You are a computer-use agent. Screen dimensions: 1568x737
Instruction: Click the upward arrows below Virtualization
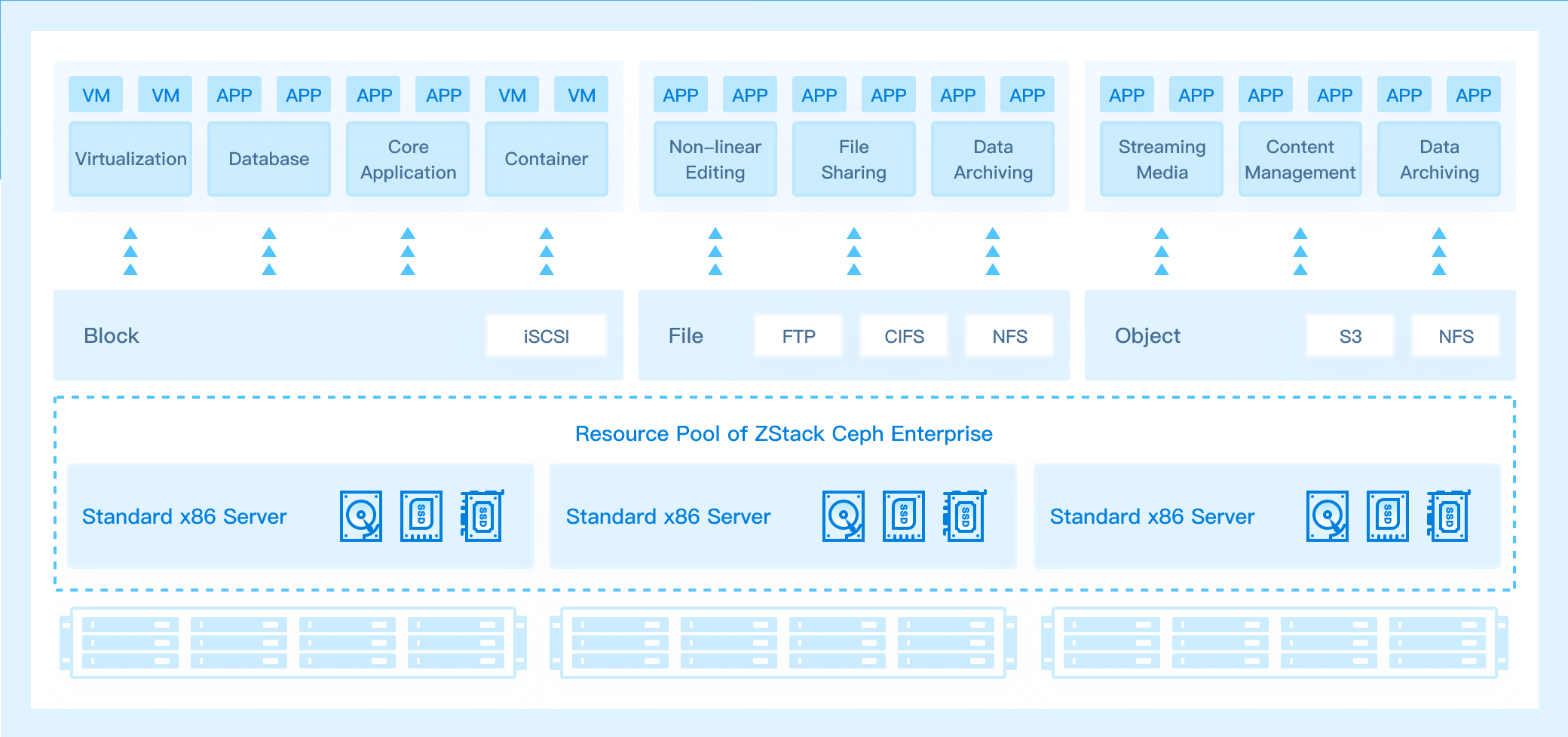coord(130,252)
